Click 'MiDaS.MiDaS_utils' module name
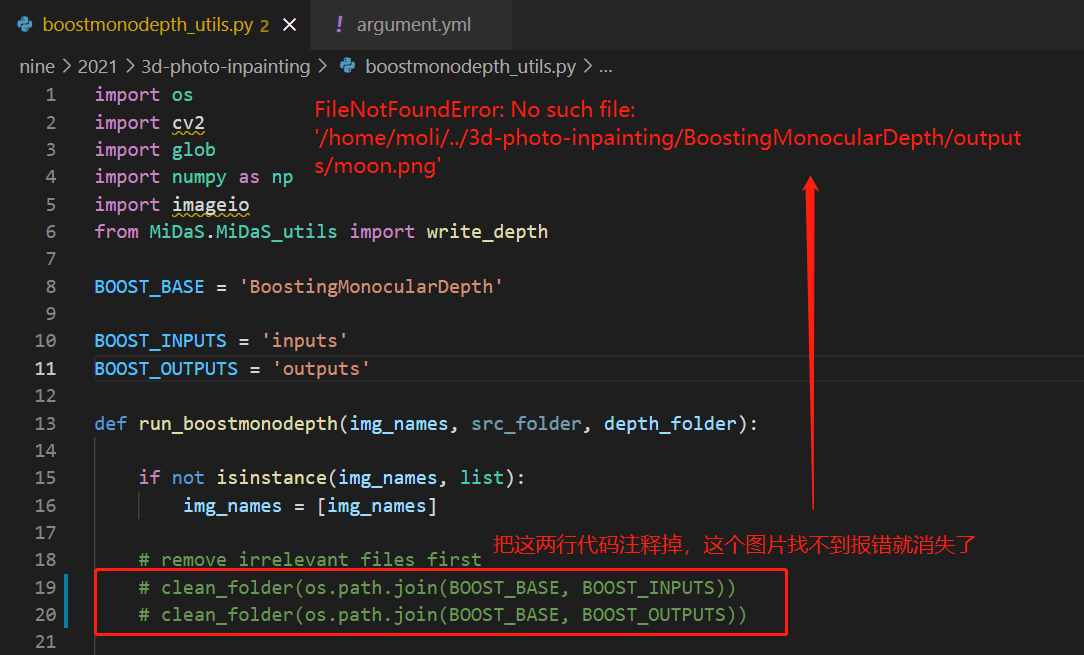This screenshot has height=655, width=1084. (243, 232)
